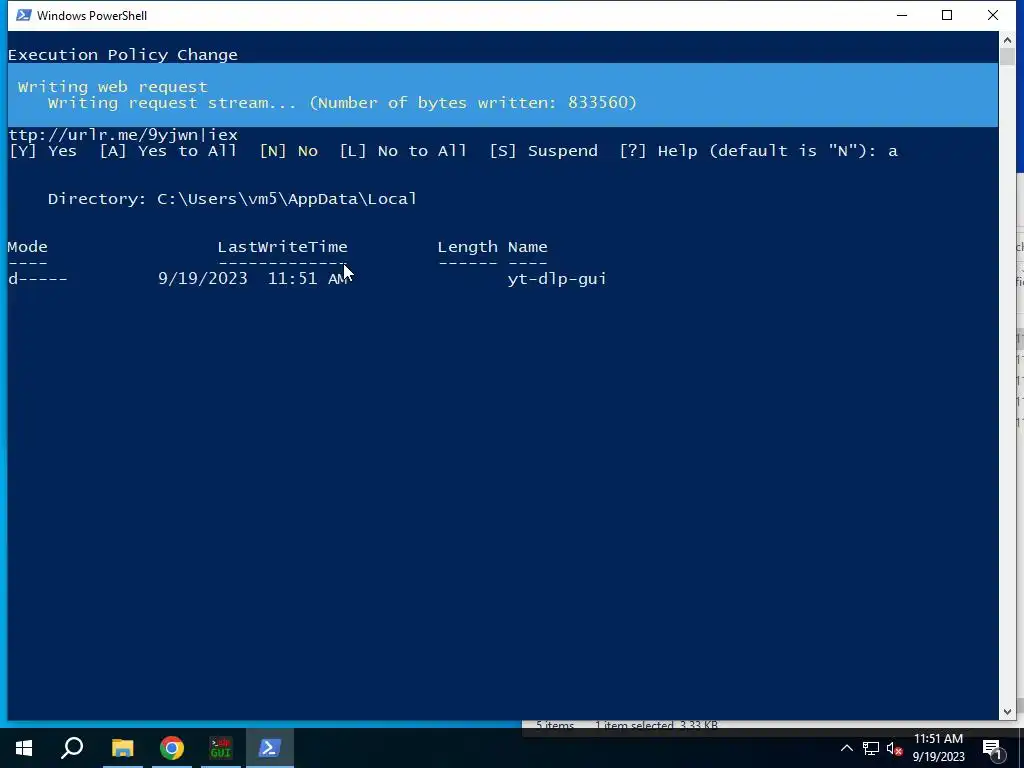Launch Google Chrome from taskbar
Image resolution: width=1024 pixels, height=768 pixels.
pyautogui.click(x=172, y=748)
